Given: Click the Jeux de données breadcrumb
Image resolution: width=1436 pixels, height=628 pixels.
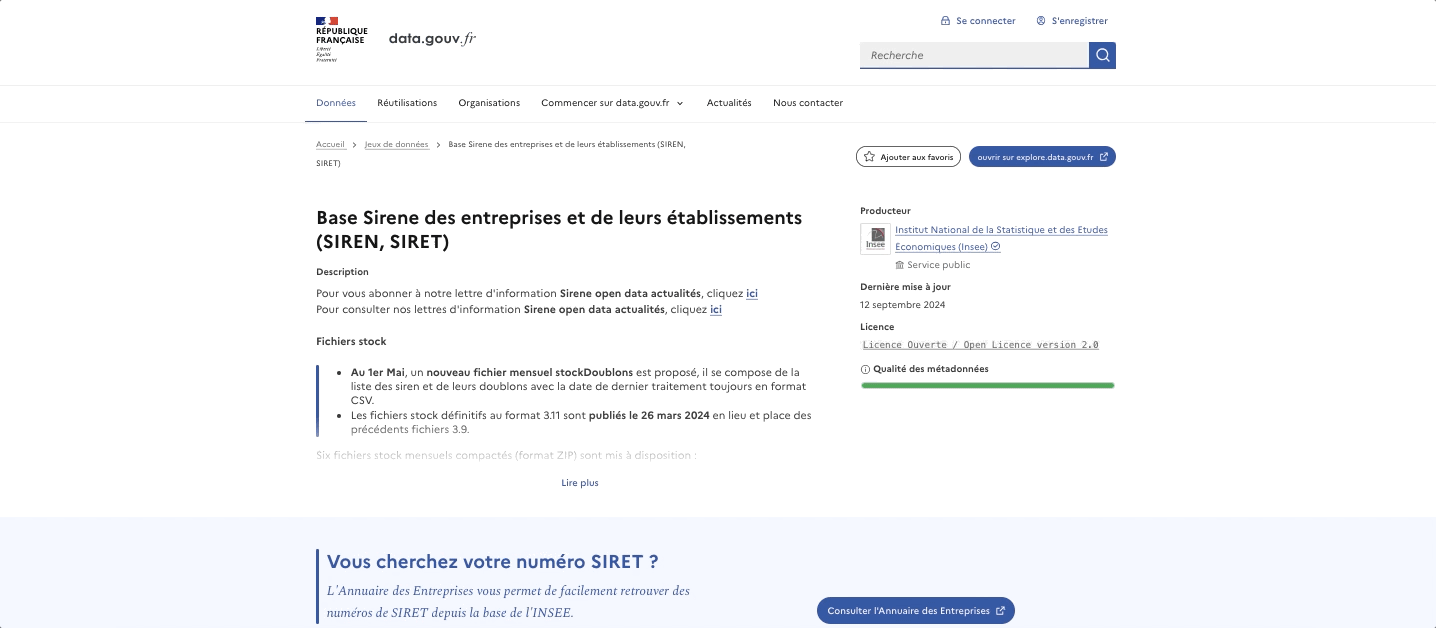Looking at the screenshot, I should click(396, 145).
